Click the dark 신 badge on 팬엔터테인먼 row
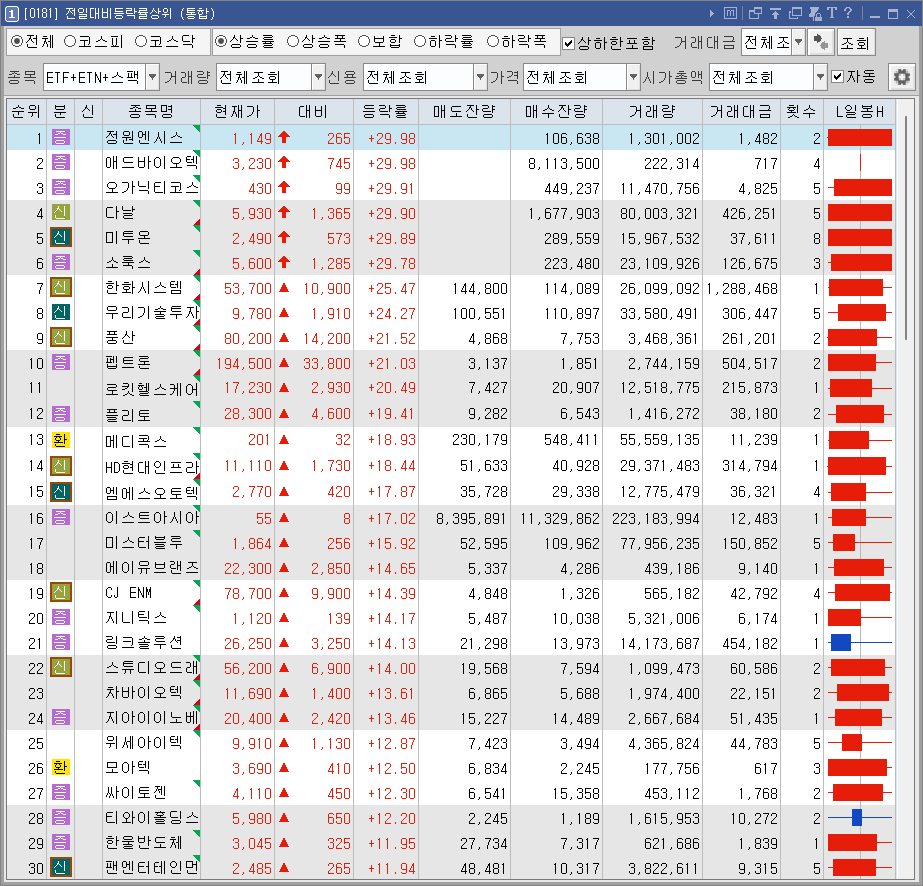The width and height of the screenshot is (923, 886). point(61,867)
